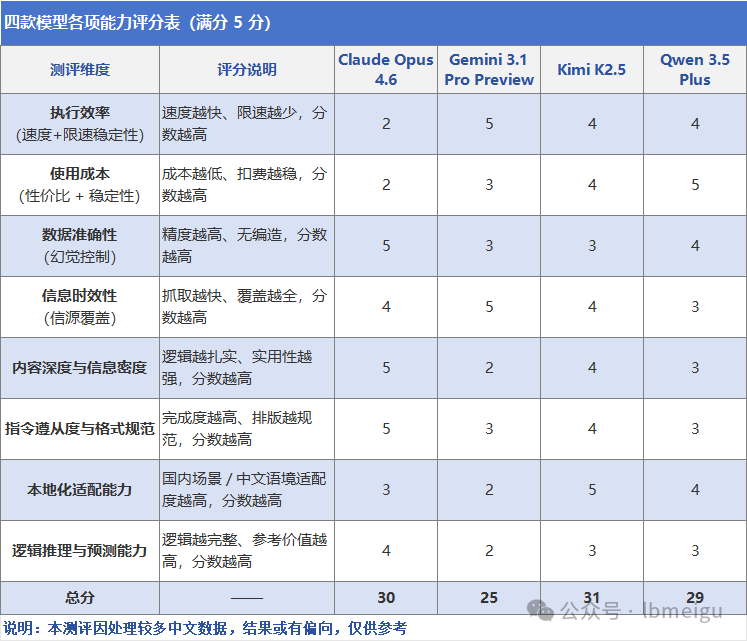Click description '精度越高、无编造，分数越高'
This screenshot has width=747, height=641.
(244, 246)
